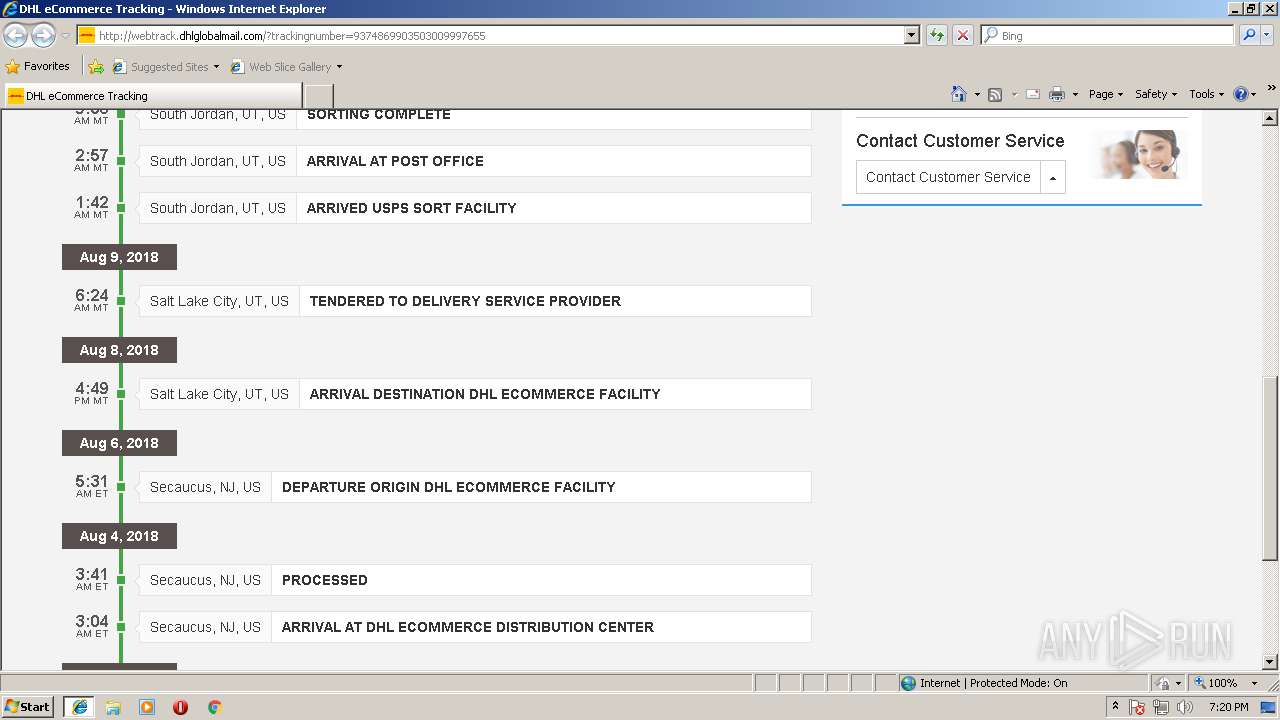Refresh the page with the green arrows icon
1280x720 pixels.
(936, 35)
